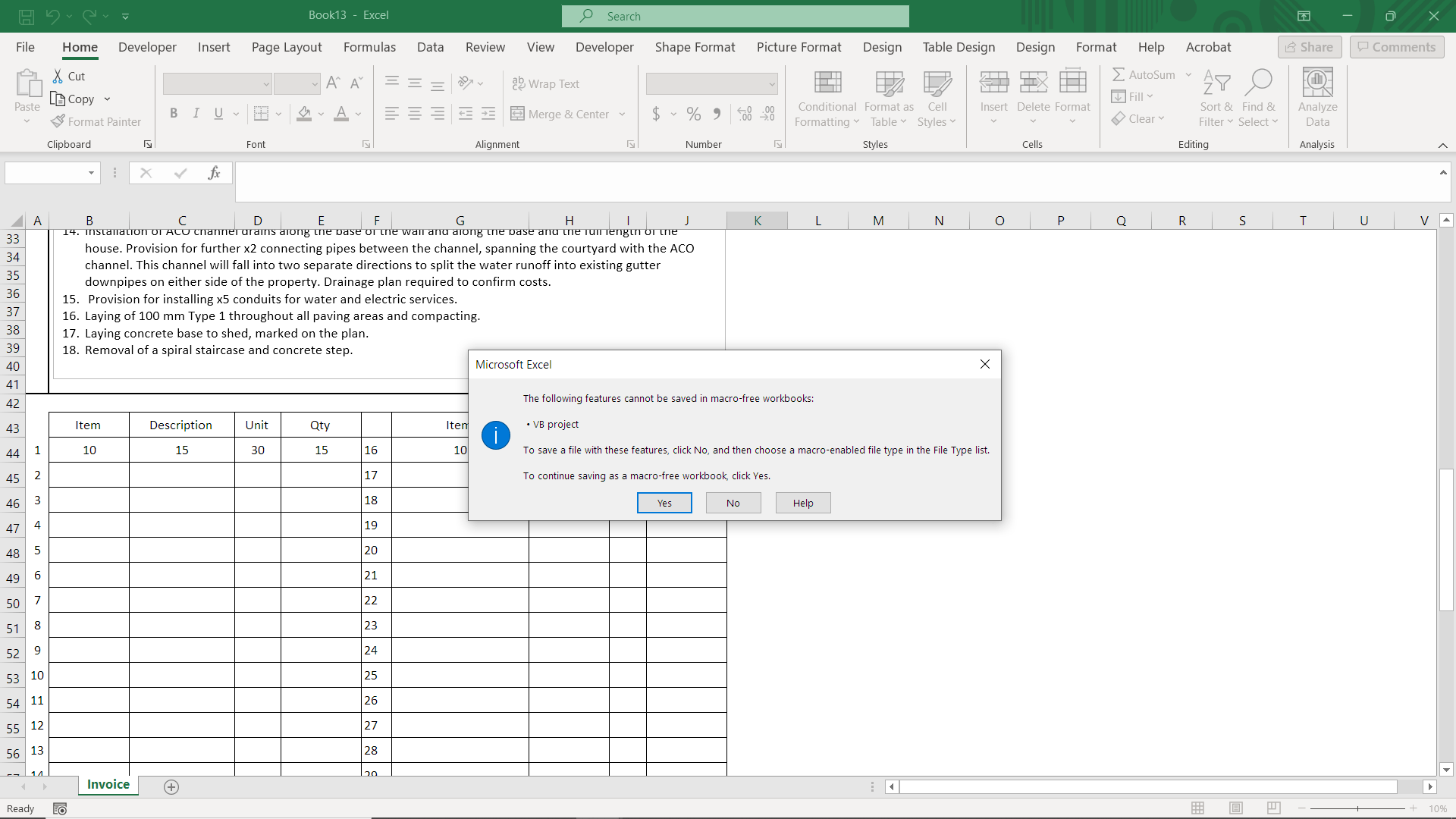Click the Font Color A swatch
Viewport: 1456px width, 819px height.
coord(341,114)
